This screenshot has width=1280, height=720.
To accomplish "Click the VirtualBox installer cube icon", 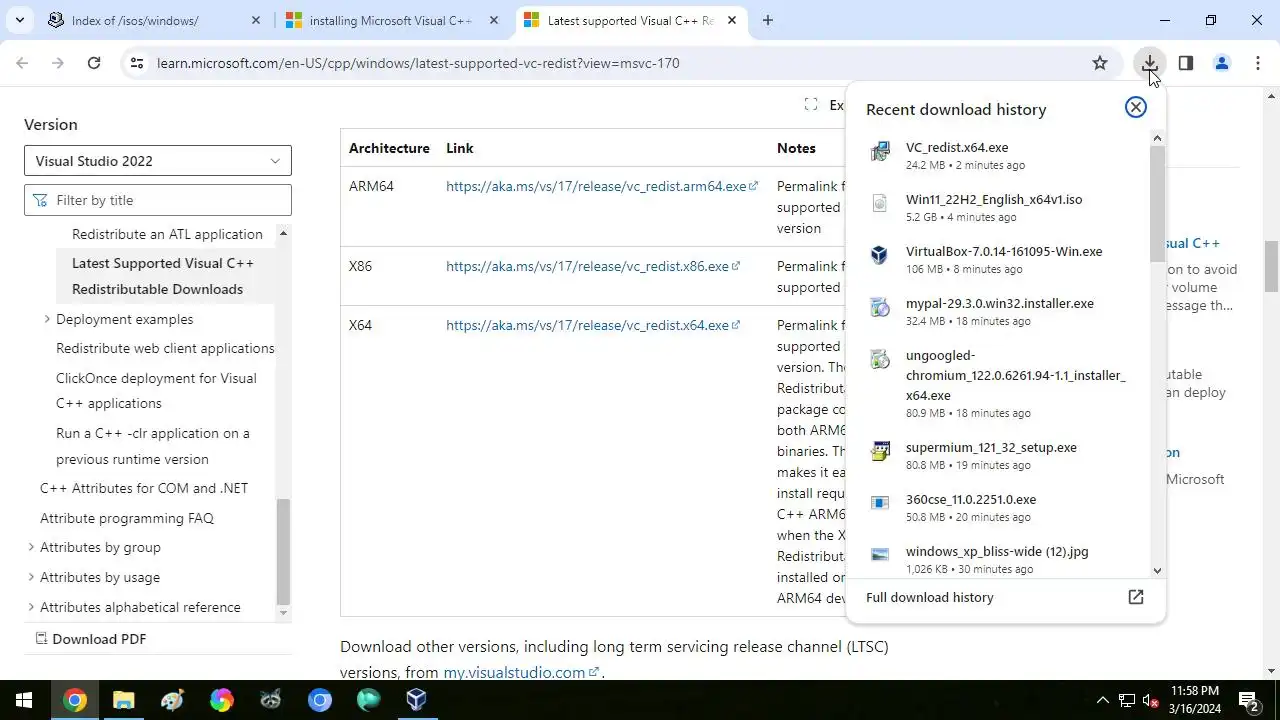I will 880,256.
